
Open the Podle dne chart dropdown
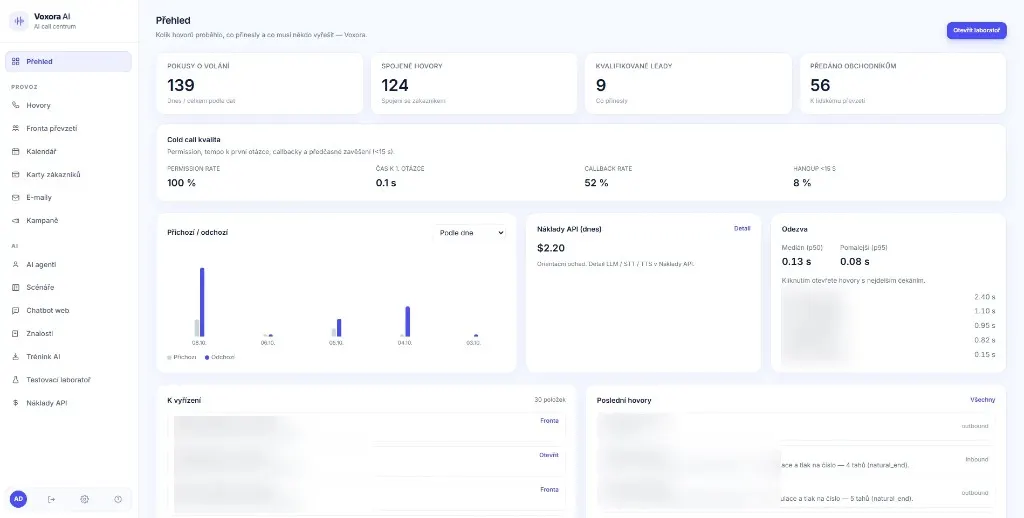[x=470, y=233]
